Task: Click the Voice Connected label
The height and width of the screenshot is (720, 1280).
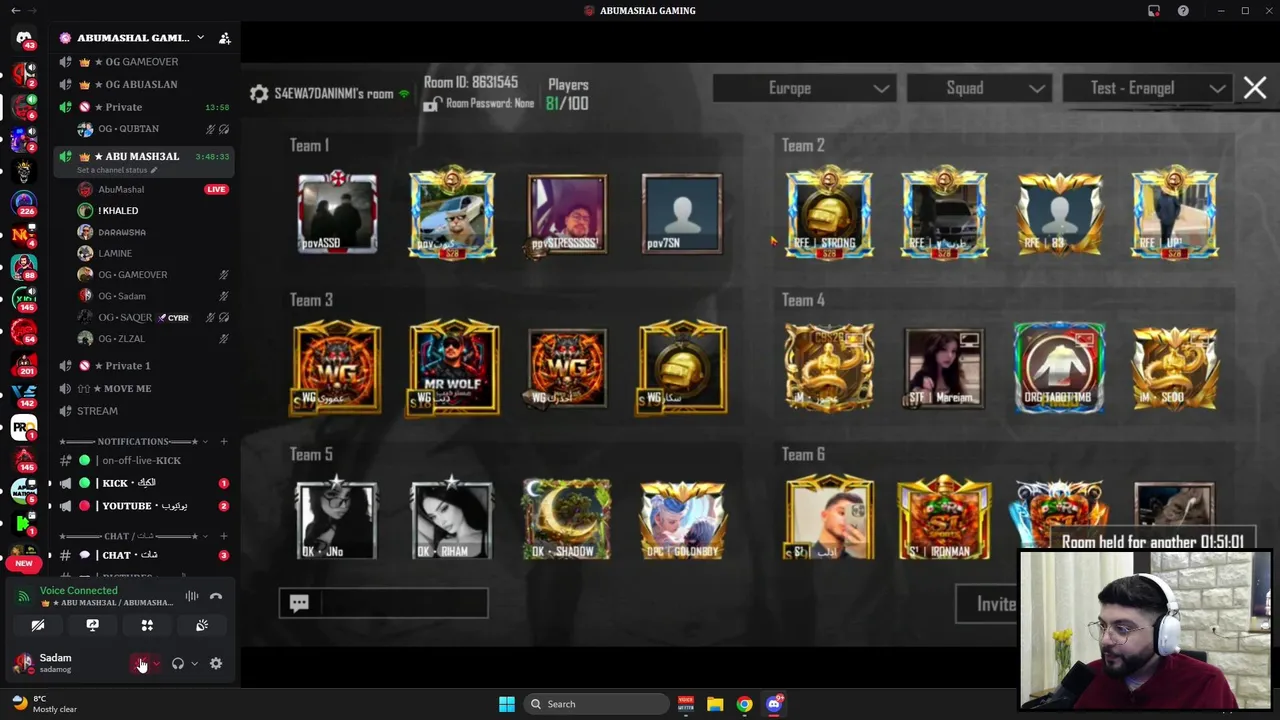Action: point(78,590)
